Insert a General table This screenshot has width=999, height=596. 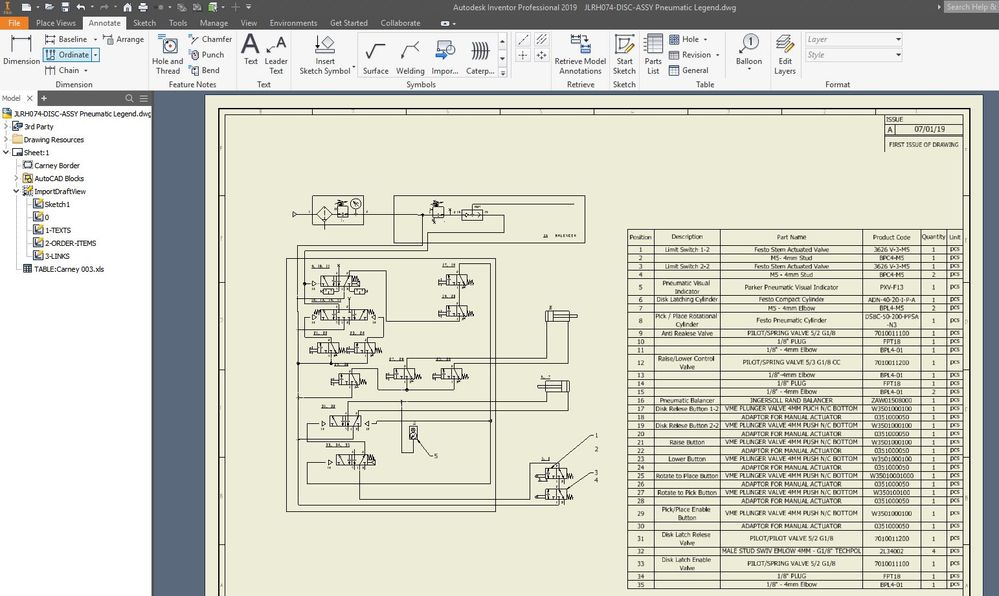pyautogui.click(x=689, y=70)
